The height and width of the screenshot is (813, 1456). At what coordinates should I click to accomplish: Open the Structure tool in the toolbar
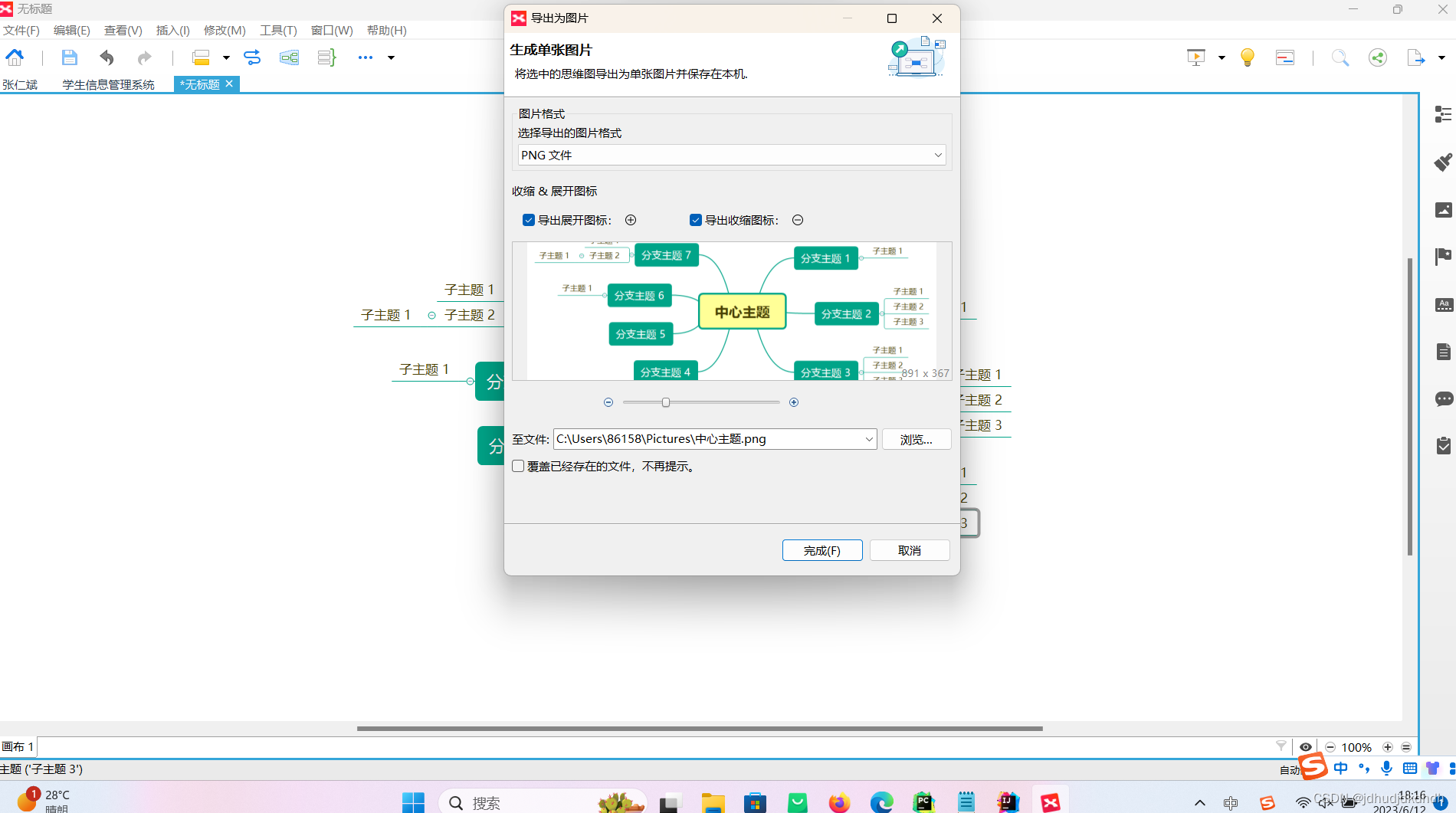(289, 57)
